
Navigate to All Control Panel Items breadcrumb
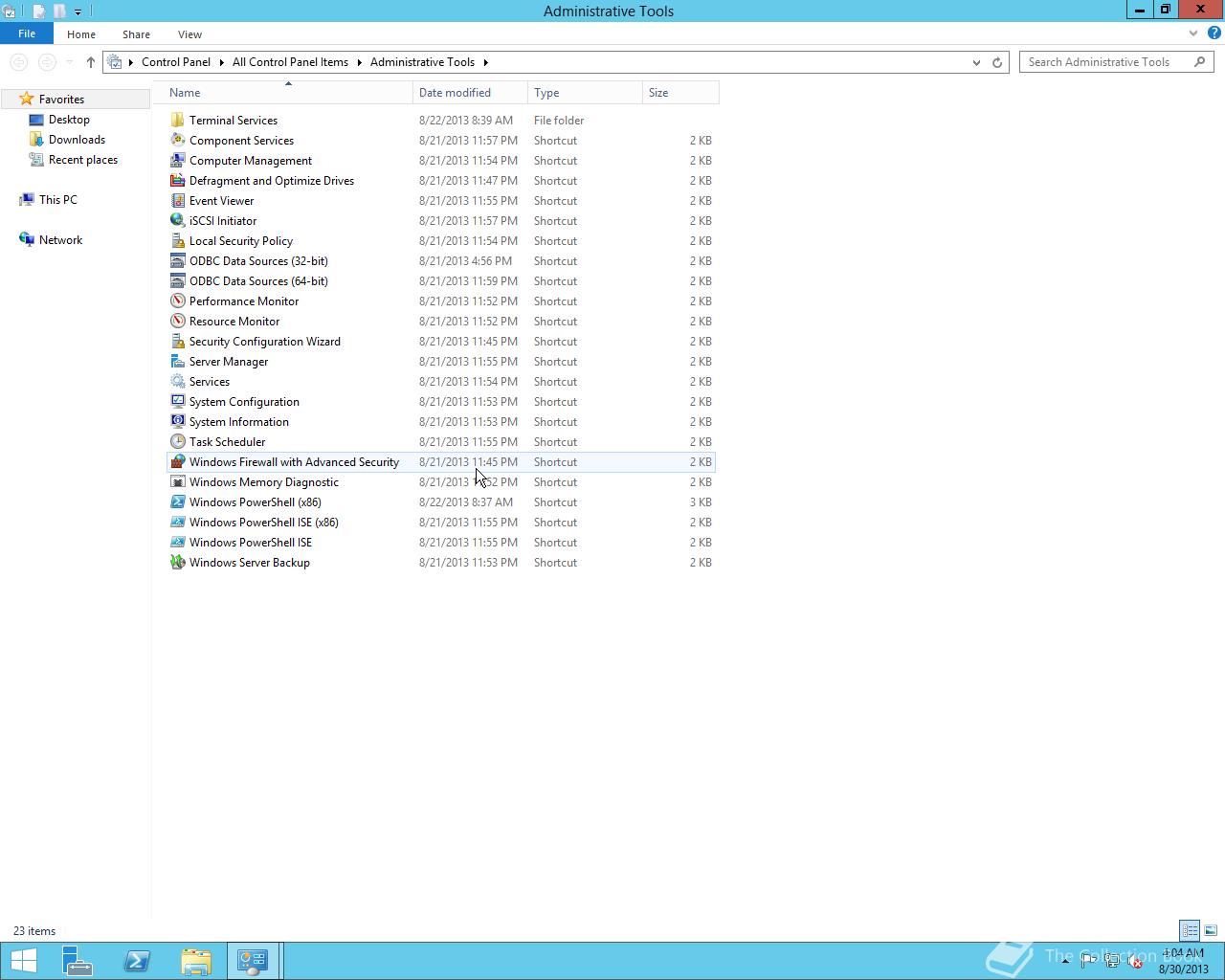tap(290, 62)
